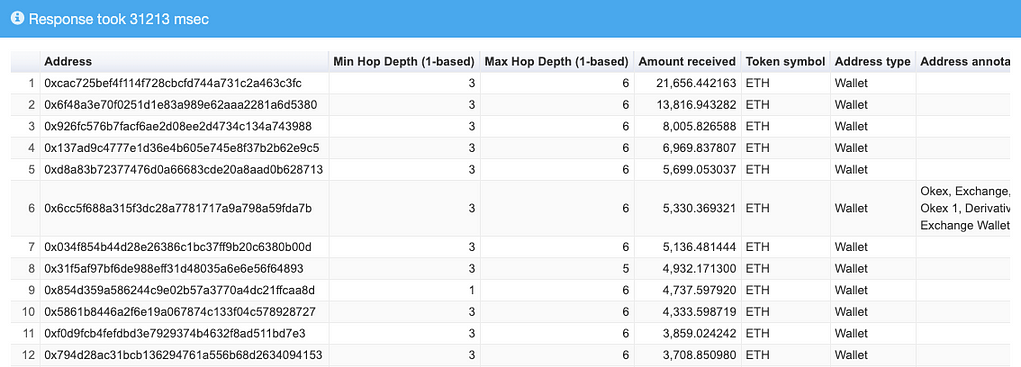
Task: Click the info icon in the response banner
Action: (18, 19)
